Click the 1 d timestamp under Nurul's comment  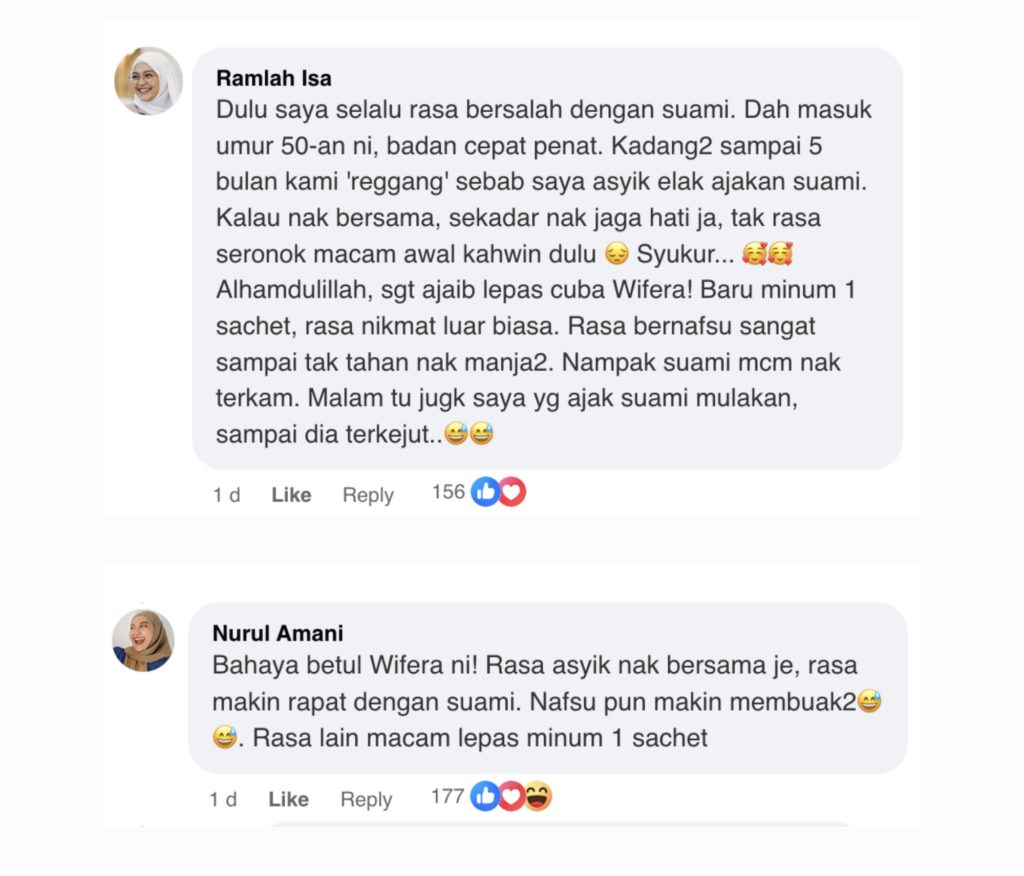223,800
